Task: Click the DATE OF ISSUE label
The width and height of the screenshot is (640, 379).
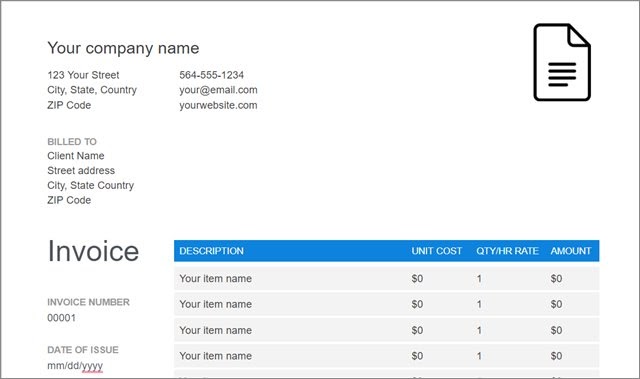Action: (x=83, y=350)
